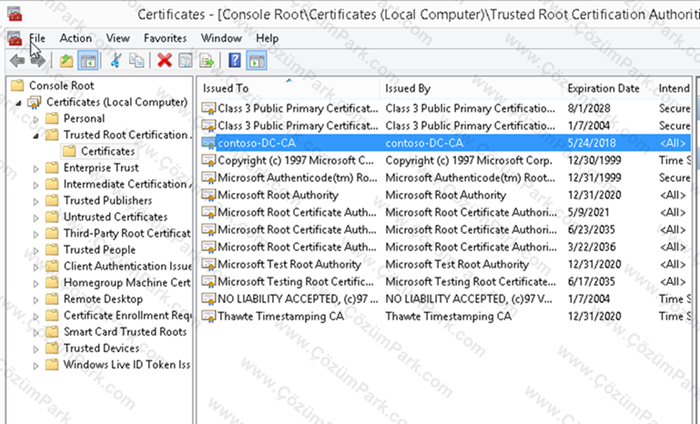The width and height of the screenshot is (700, 424).
Task: Click the 12/30/1999 expiration date cell
Action: click(594, 160)
